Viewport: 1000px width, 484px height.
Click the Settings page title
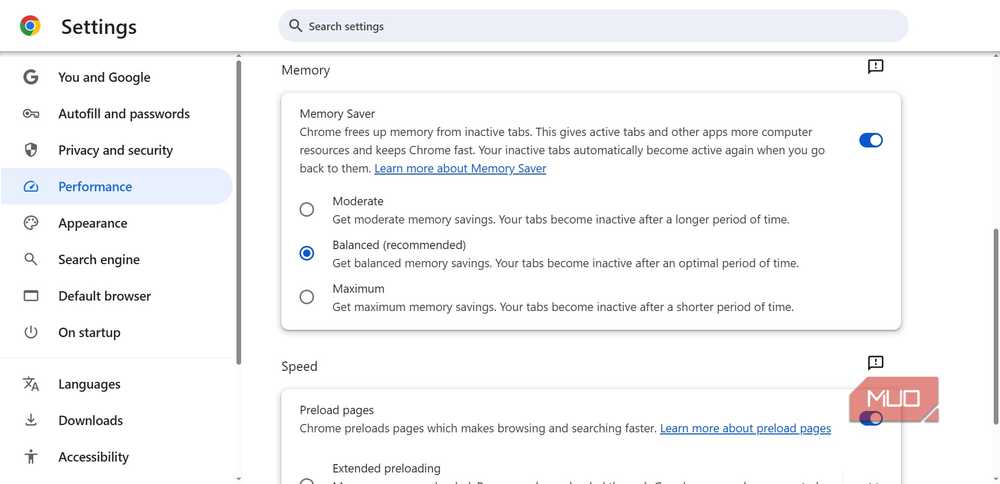(99, 27)
